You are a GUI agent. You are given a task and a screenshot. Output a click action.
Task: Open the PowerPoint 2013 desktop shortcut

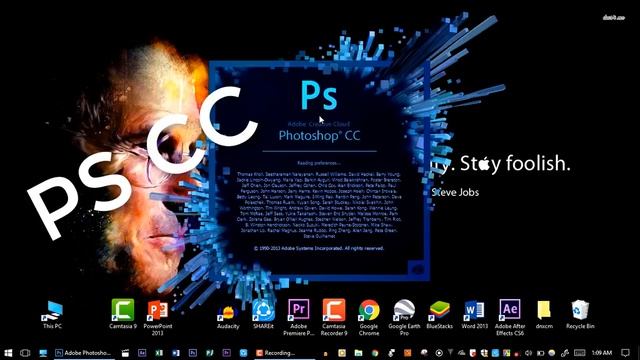point(158,318)
